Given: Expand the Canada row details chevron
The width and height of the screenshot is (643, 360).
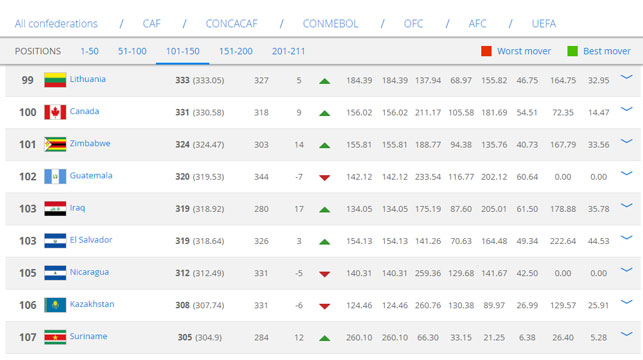Looking at the screenshot, I should coord(626,109).
